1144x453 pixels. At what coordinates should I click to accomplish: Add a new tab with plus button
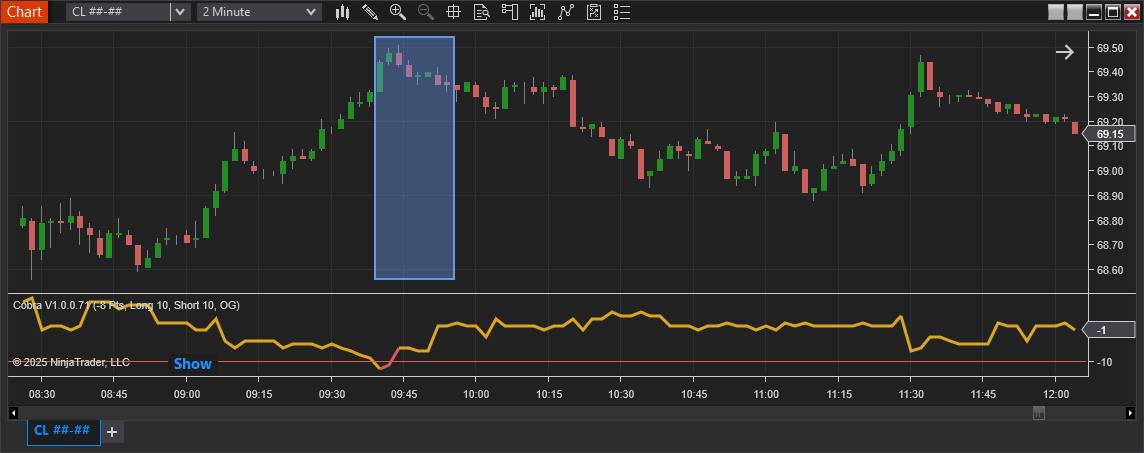pos(112,432)
